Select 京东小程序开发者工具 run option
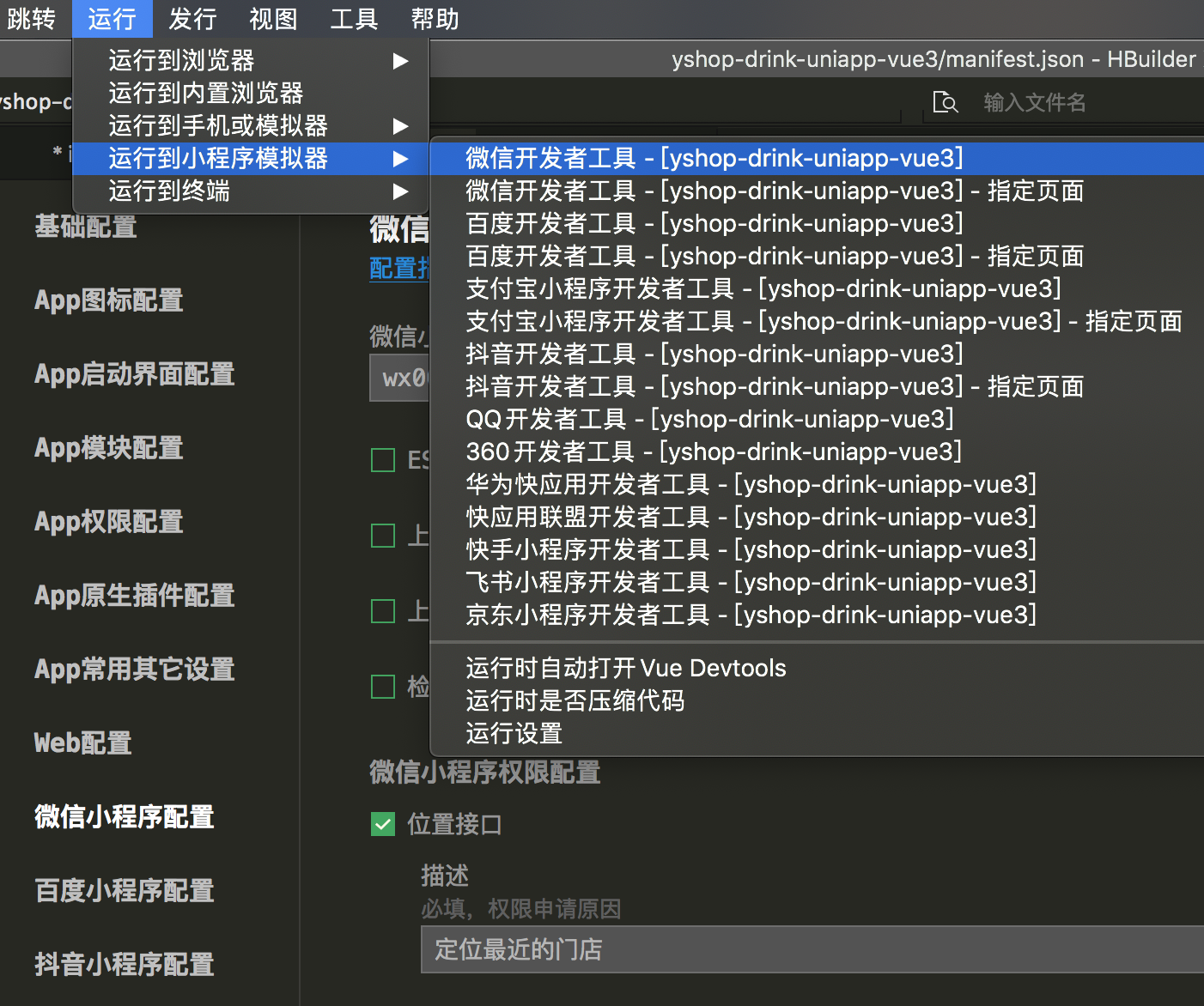Screen dimensions: 1204x1006 [817, 615]
